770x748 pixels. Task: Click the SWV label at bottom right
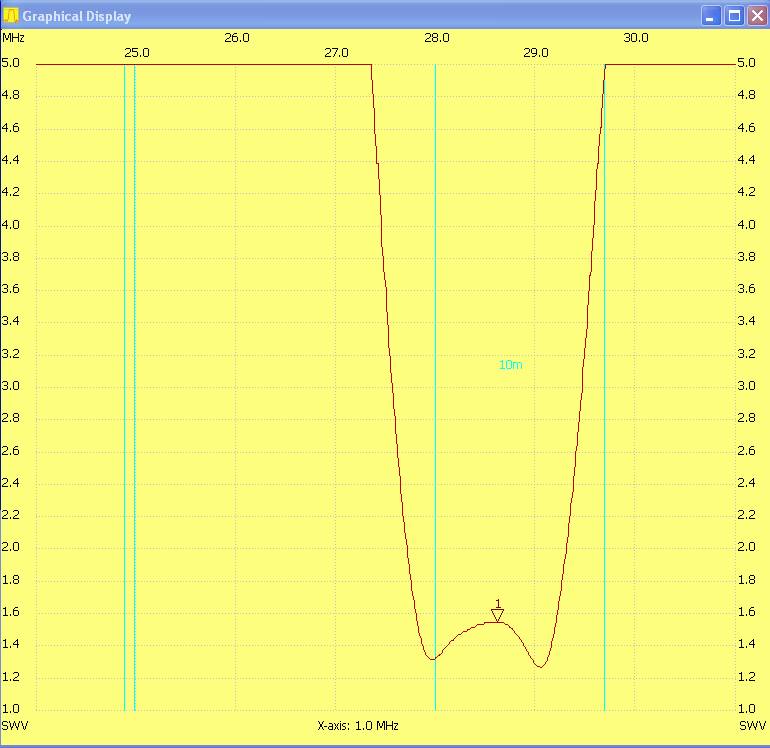751,724
